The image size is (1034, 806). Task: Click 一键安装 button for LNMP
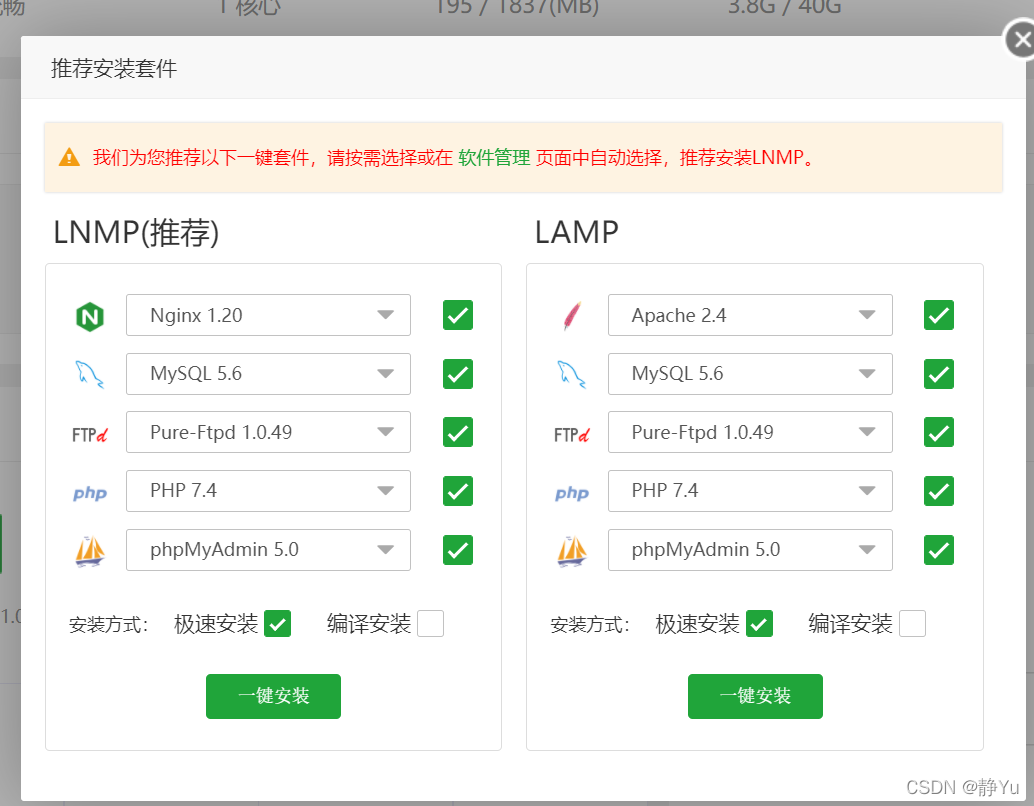(x=273, y=696)
